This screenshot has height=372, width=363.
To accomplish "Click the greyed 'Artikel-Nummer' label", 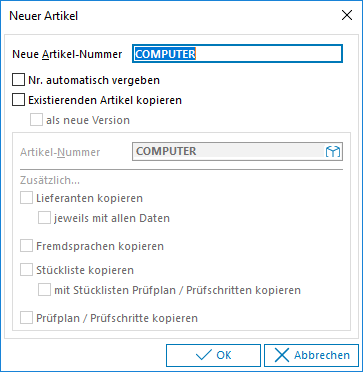I will [x=60, y=152].
